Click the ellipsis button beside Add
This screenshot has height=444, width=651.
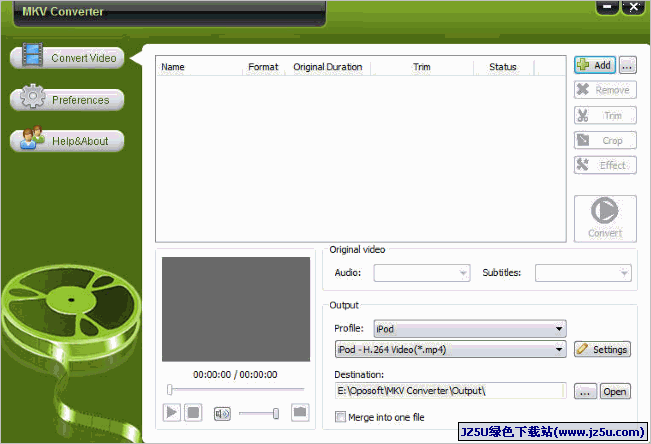point(627,65)
